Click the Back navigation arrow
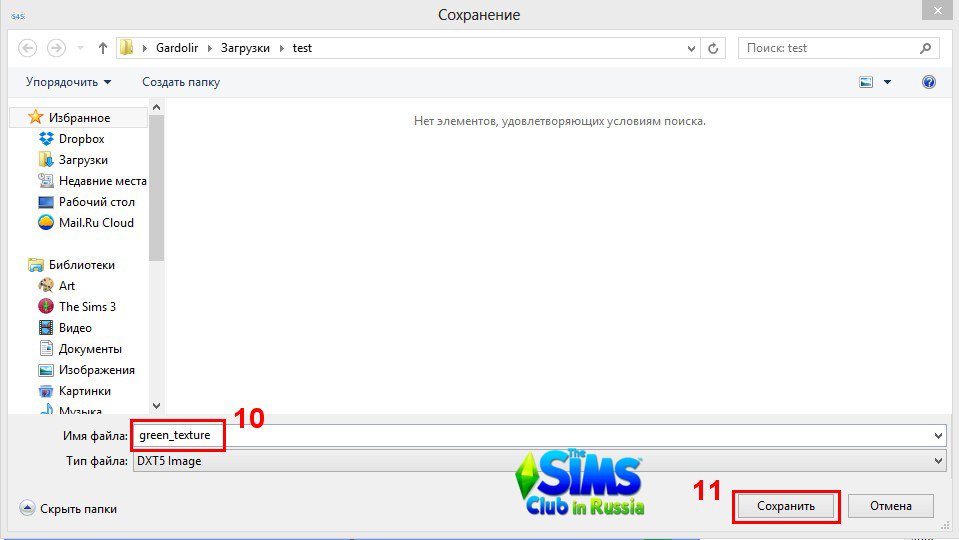This screenshot has width=959, height=540. point(28,48)
